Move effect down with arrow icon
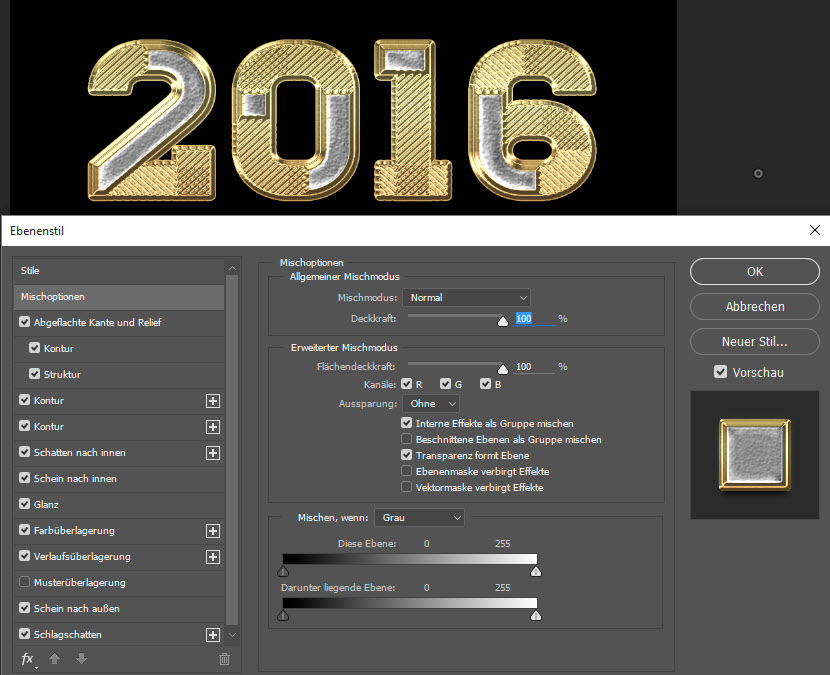 coord(82,659)
